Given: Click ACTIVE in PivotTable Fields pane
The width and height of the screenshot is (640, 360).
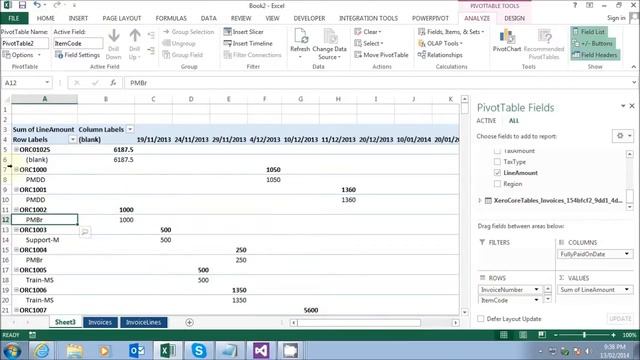Looking at the screenshot, I should coord(486,120).
